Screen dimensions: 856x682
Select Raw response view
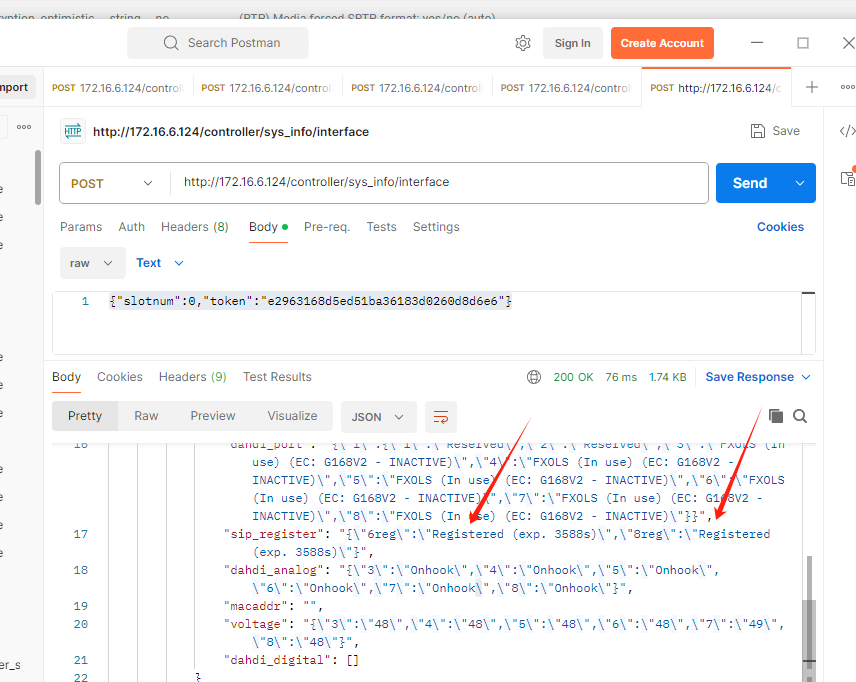146,416
